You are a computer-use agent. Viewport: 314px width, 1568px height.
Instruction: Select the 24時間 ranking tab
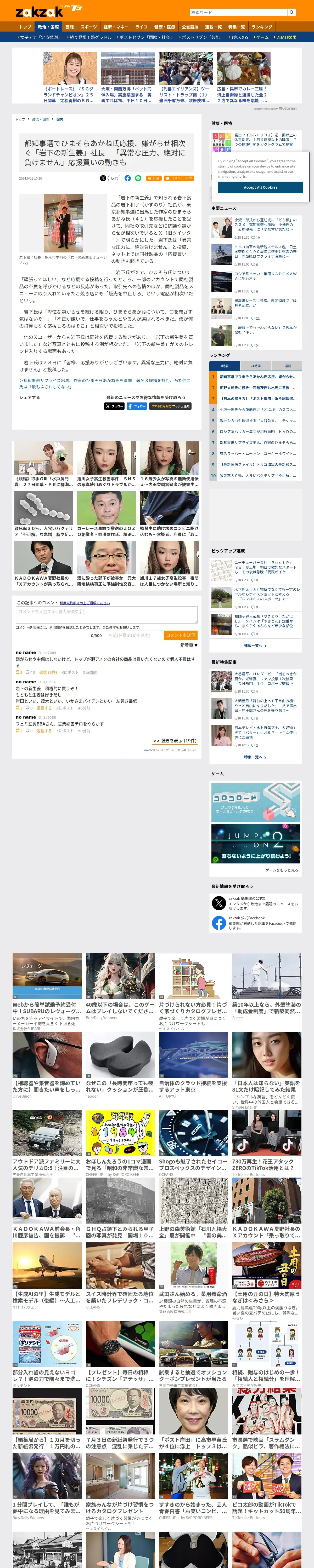[x=255, y=366]
